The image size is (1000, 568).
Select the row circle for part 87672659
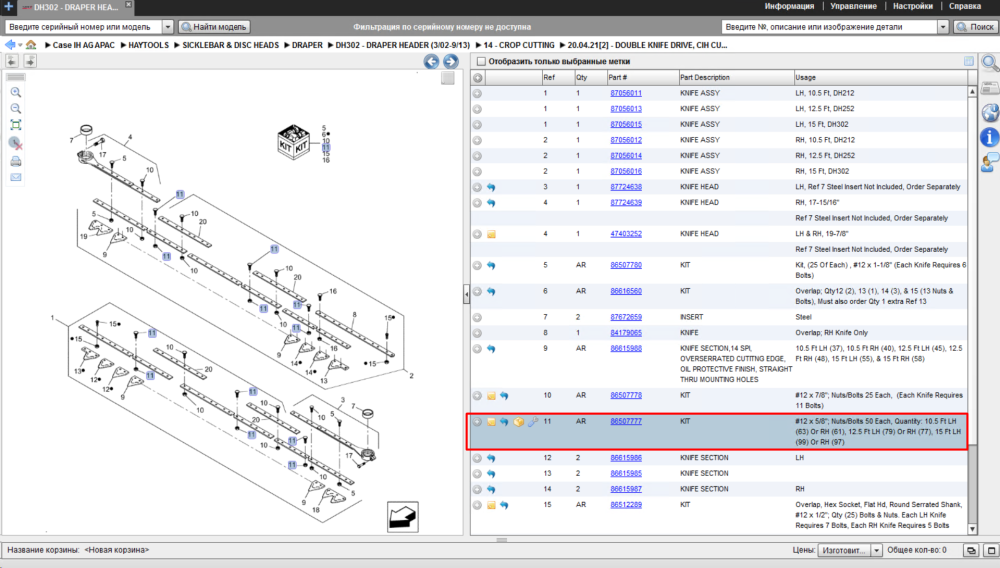477,317
